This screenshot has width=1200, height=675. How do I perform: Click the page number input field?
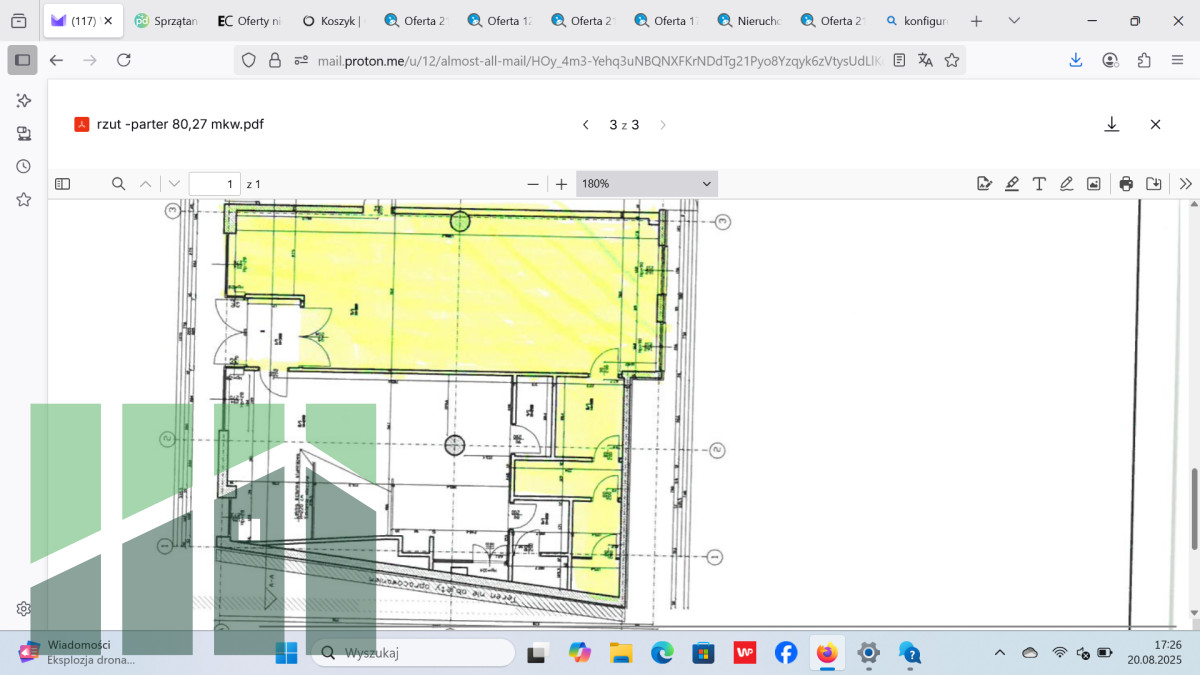click(214, 184)
